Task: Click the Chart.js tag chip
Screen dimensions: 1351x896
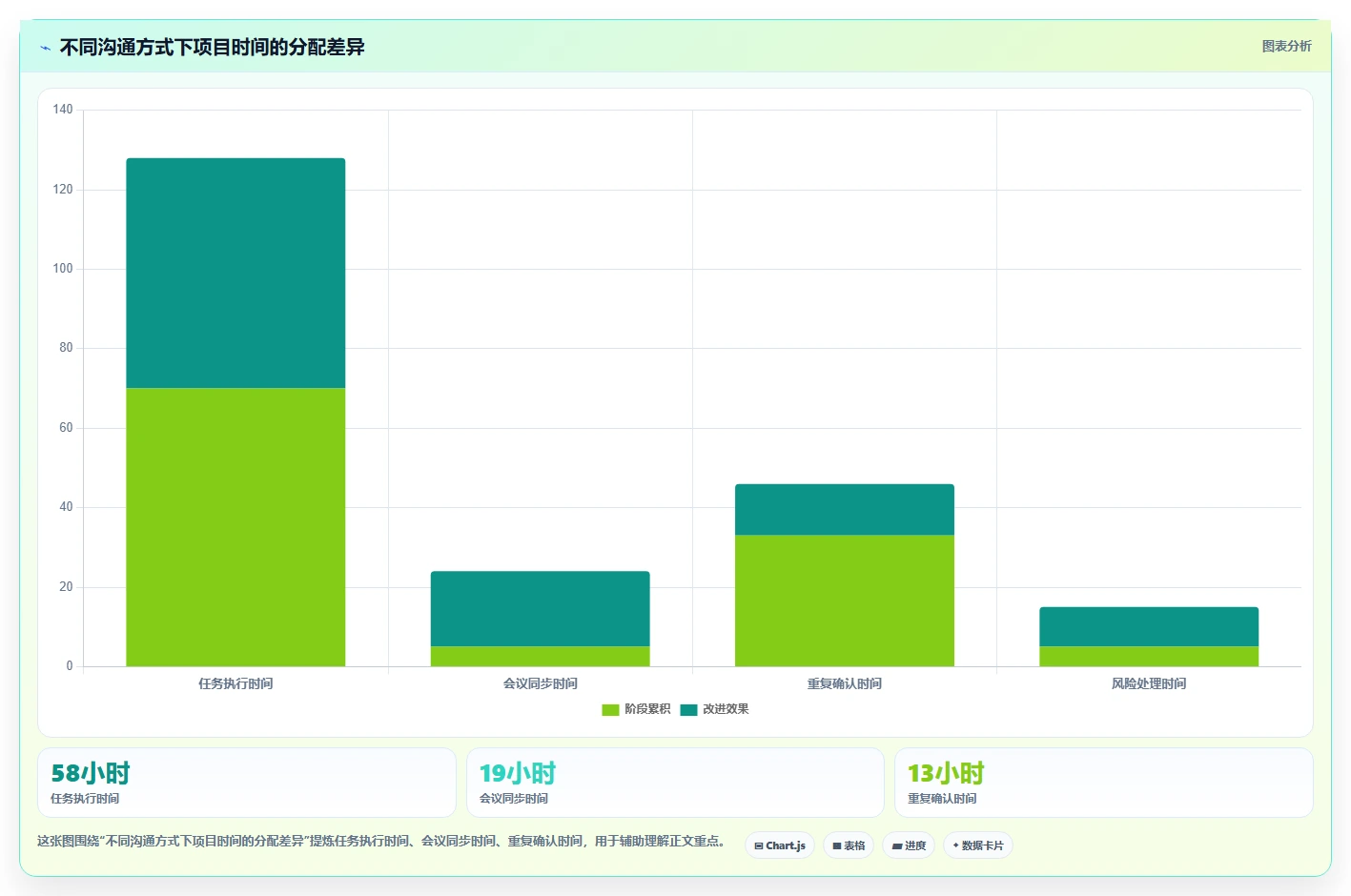Action: point(780,845)
